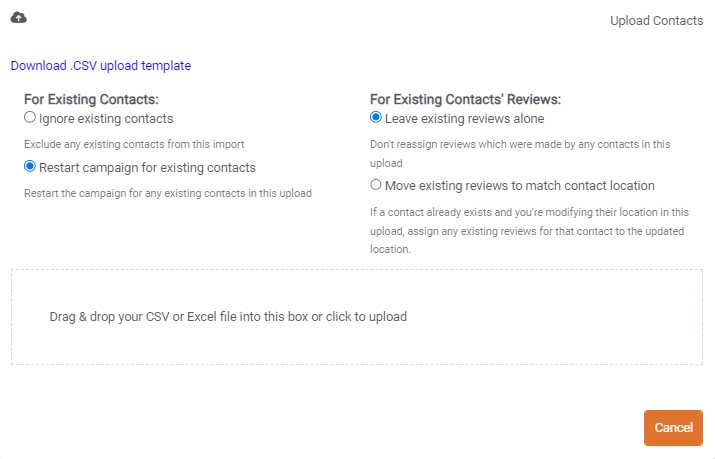
Task: Click the "Leave existing reviews alone" label text
Action: pos(464,118)
